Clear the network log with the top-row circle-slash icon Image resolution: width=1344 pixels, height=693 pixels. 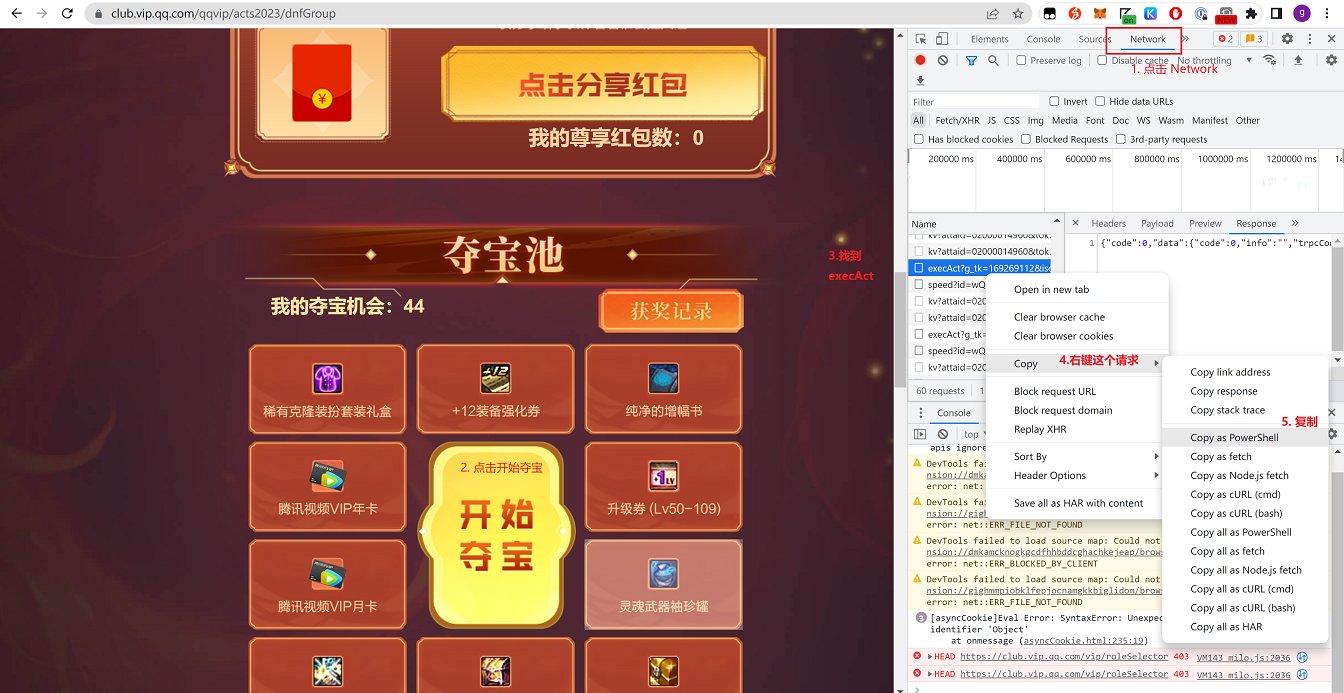(943, 60)
